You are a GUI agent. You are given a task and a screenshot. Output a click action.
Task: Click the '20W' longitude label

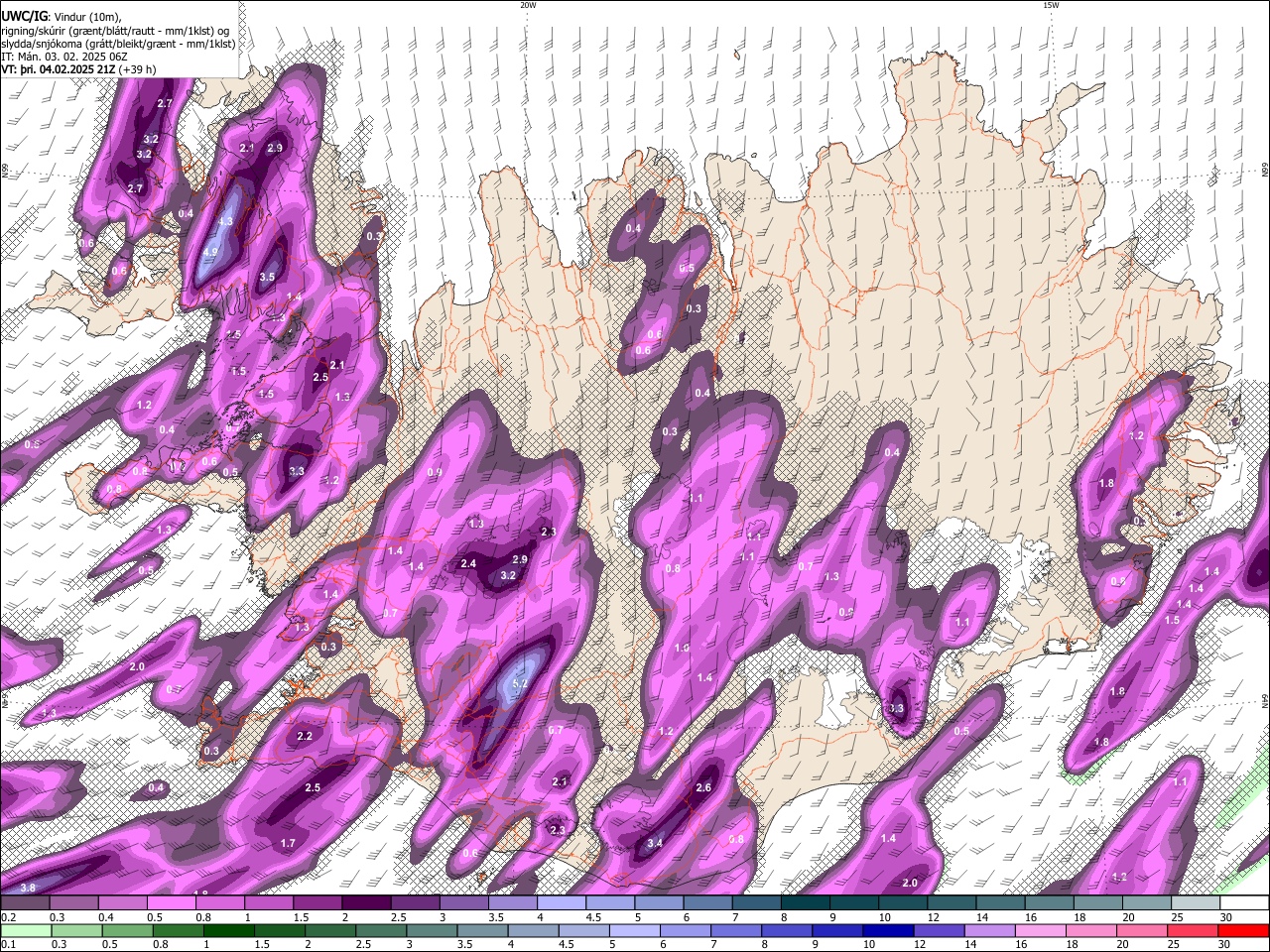point(528,5)
